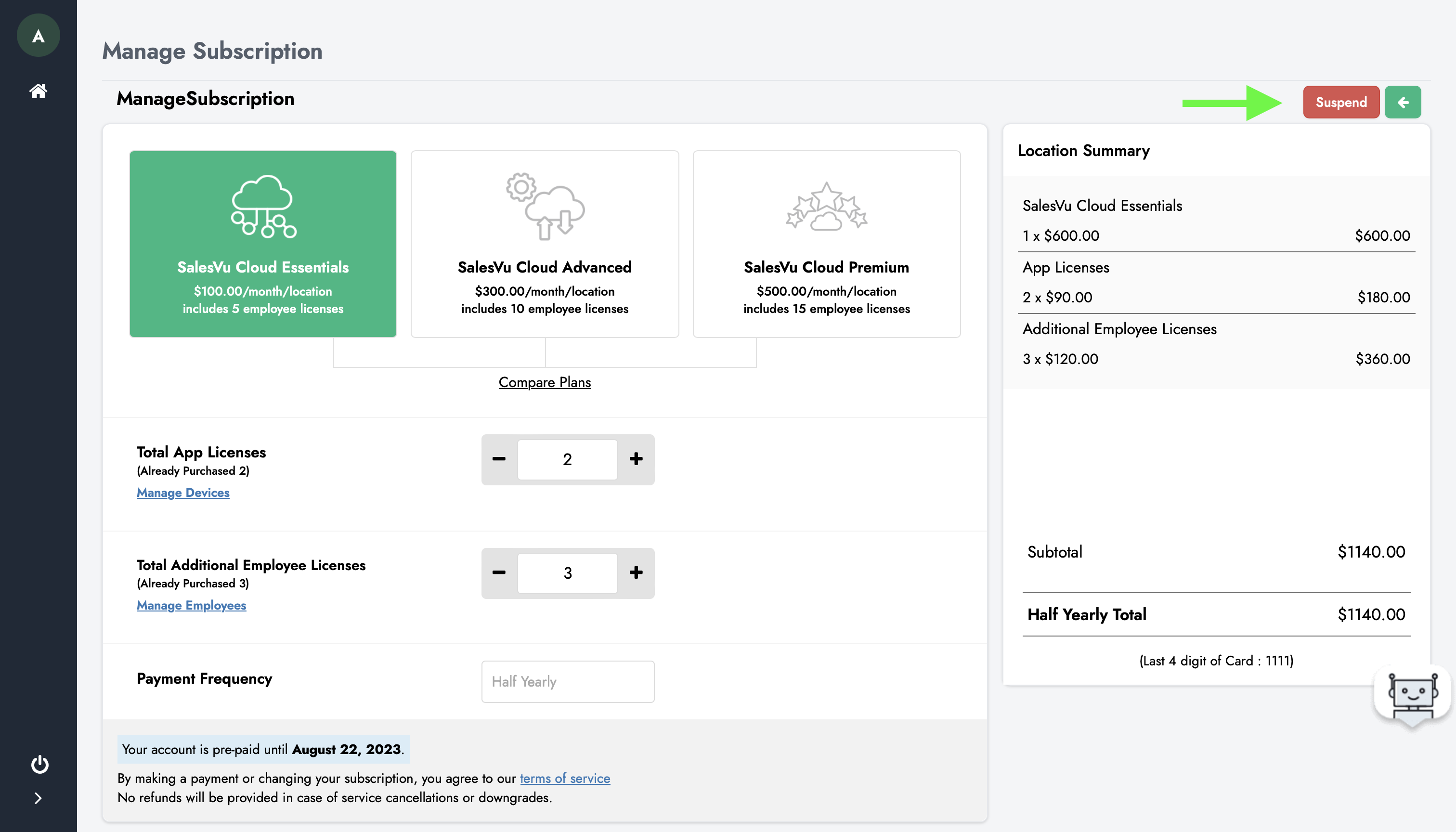Open the Manage Devices link
Screen dimensions: 1456x832
183,493
